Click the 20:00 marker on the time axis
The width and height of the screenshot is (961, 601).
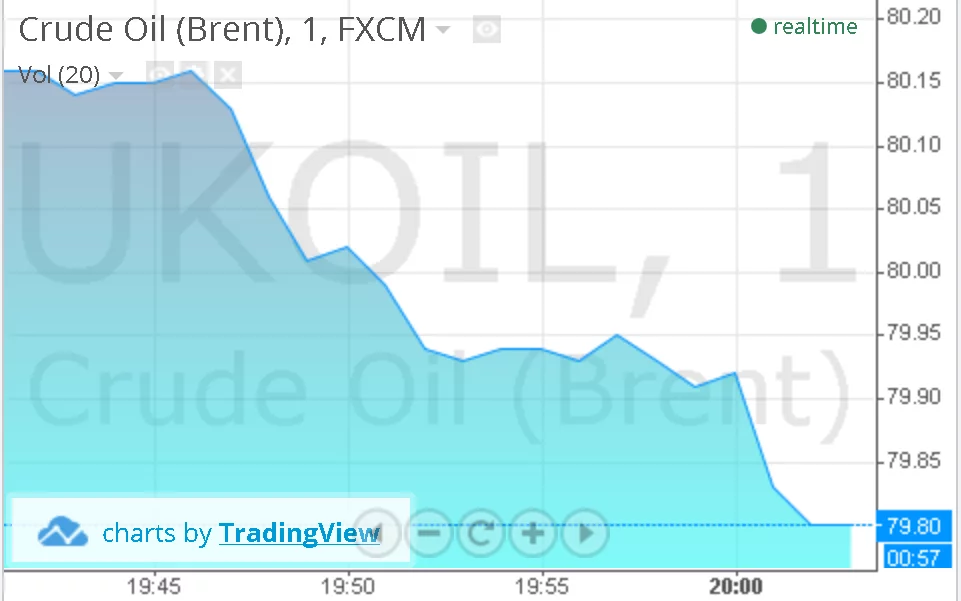(x=736, y=583)
